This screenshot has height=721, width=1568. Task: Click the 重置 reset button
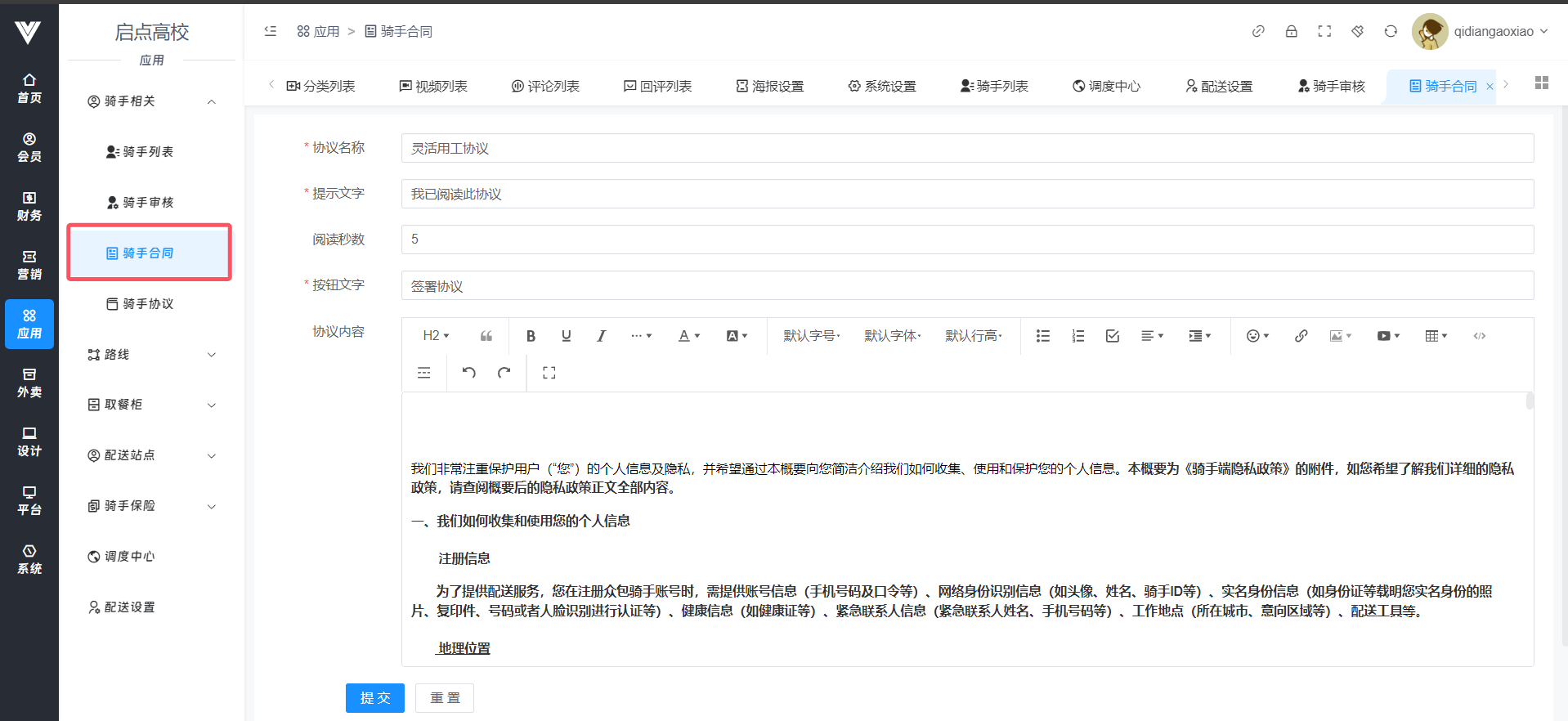(445, 698)
